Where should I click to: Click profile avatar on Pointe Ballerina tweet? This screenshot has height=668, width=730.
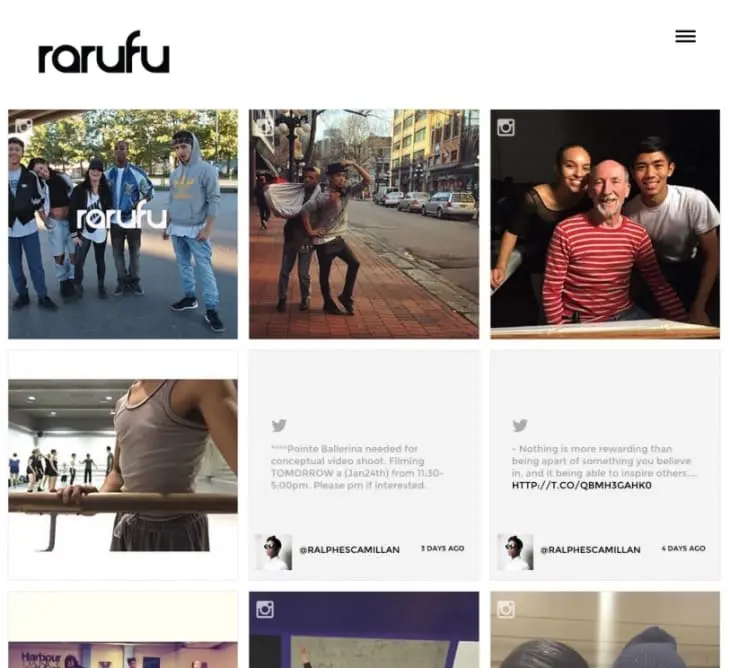(x=274, y=552)
